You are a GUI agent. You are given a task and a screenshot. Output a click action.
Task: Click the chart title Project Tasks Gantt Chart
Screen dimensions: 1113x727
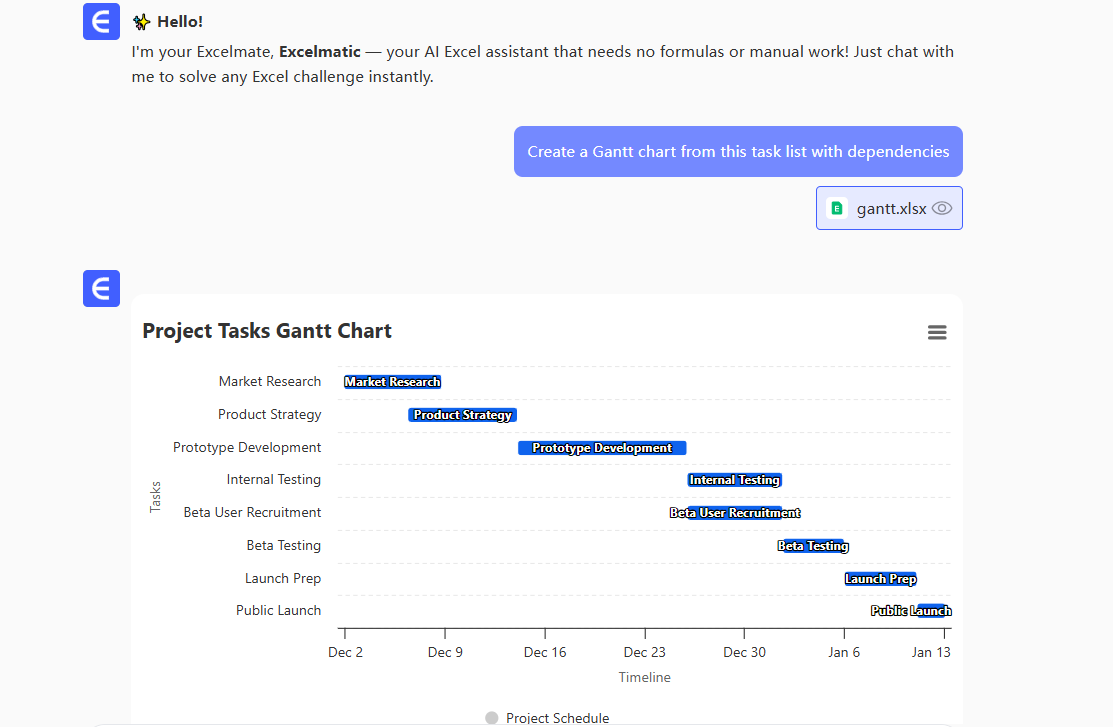click(266, 330)
